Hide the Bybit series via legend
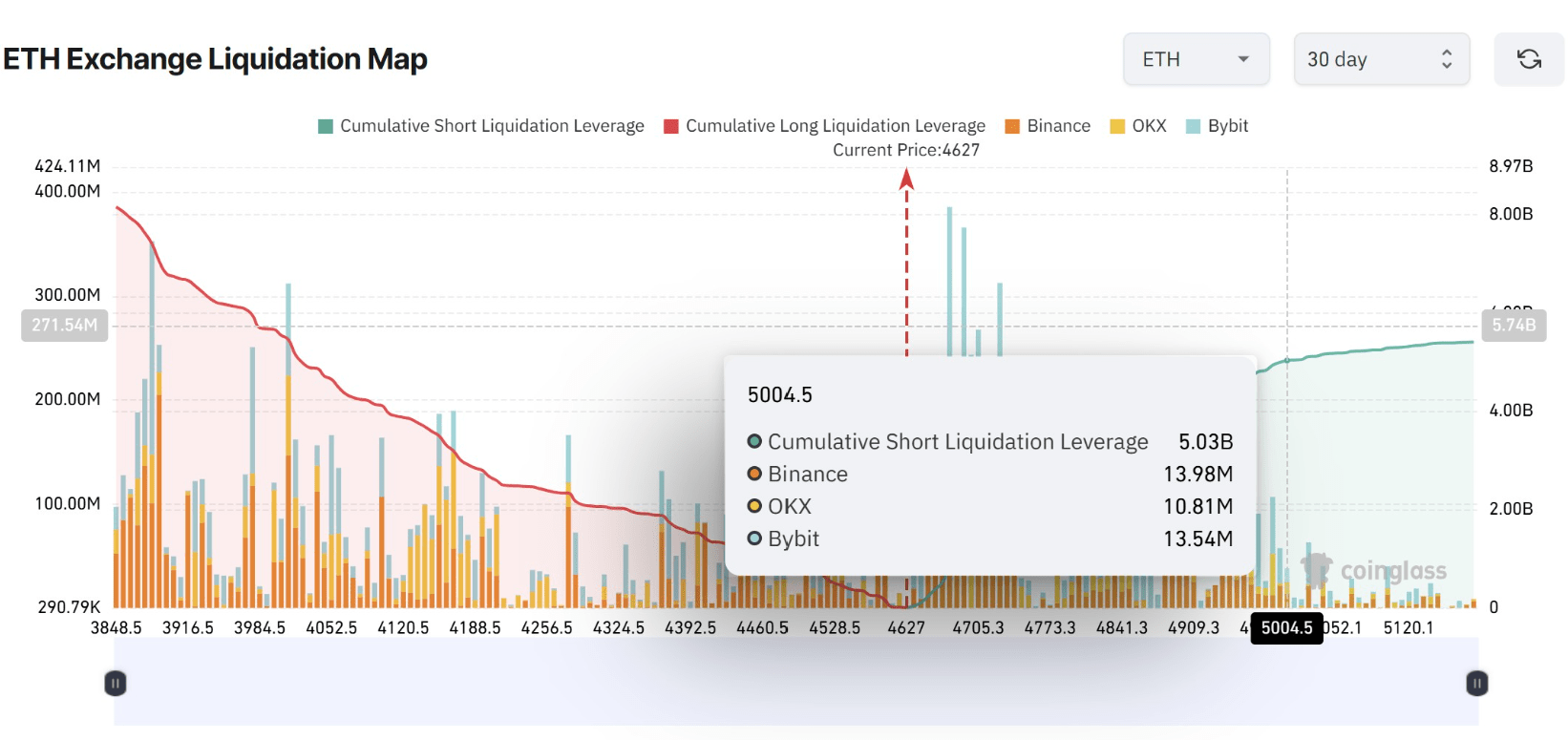The height and width of the screenshot is (740, 1568). pos(1217,126)
